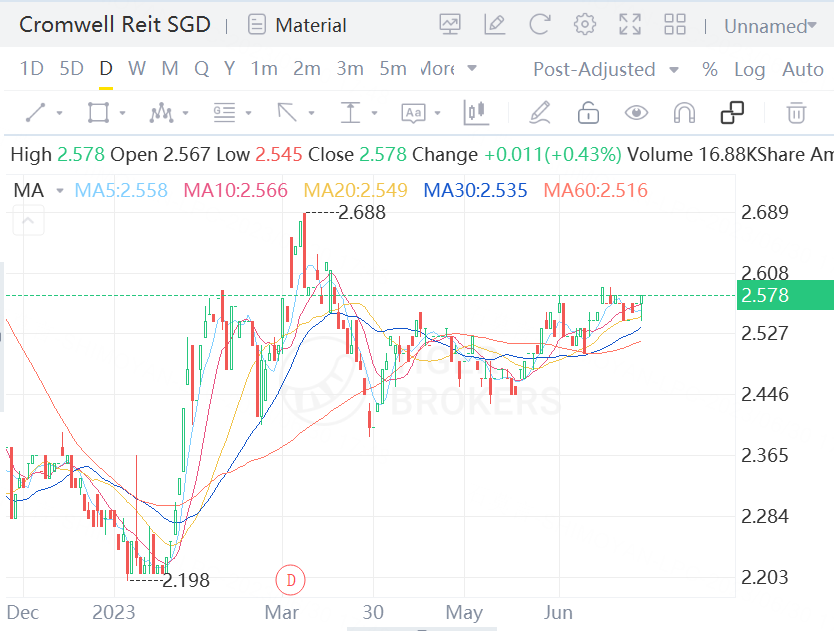This screenshot has height=631, width=834.
Task: Click the candlestick chart type icon
Action: point(476,113)
